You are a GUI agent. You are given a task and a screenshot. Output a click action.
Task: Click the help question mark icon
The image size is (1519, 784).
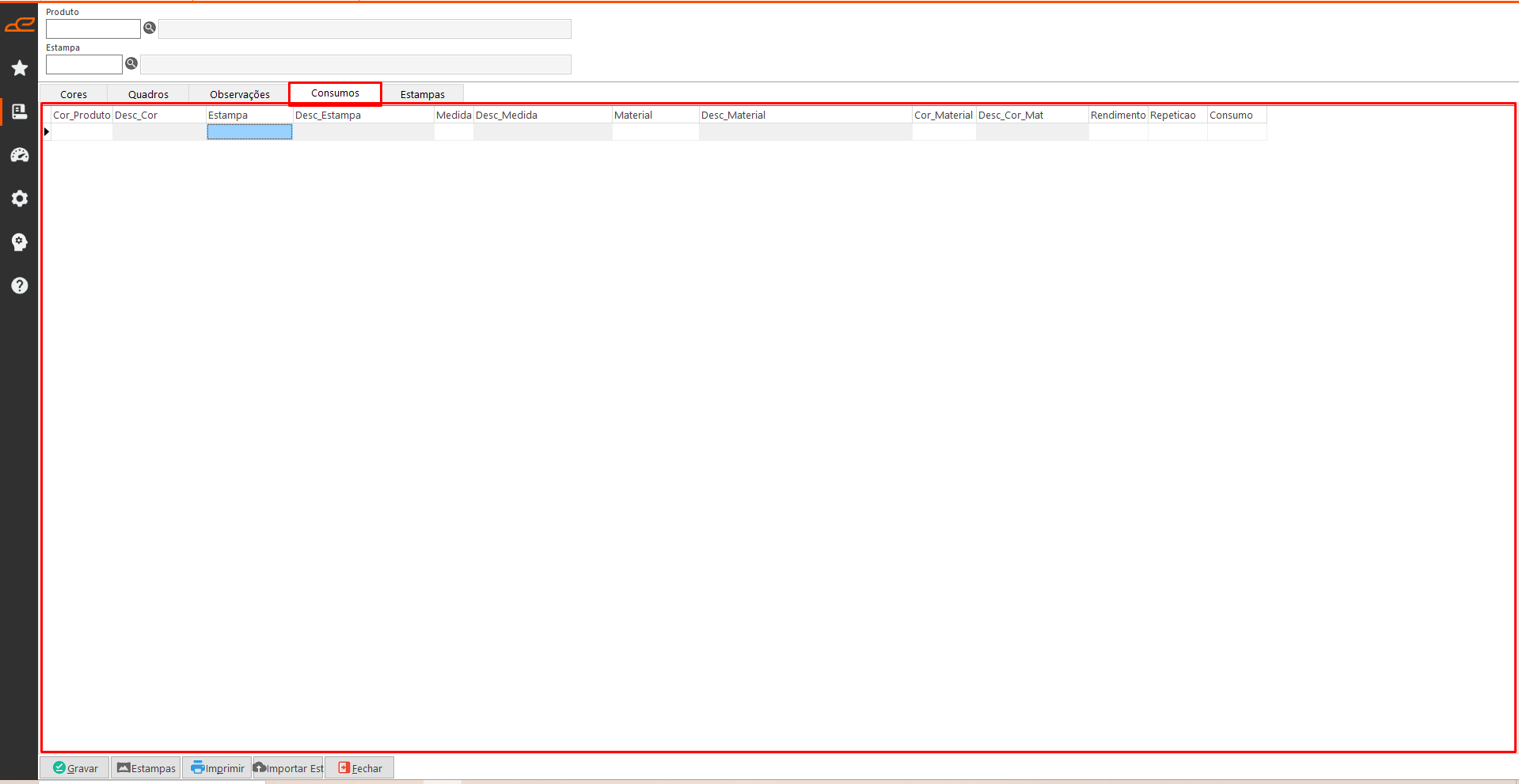point(20,286)
